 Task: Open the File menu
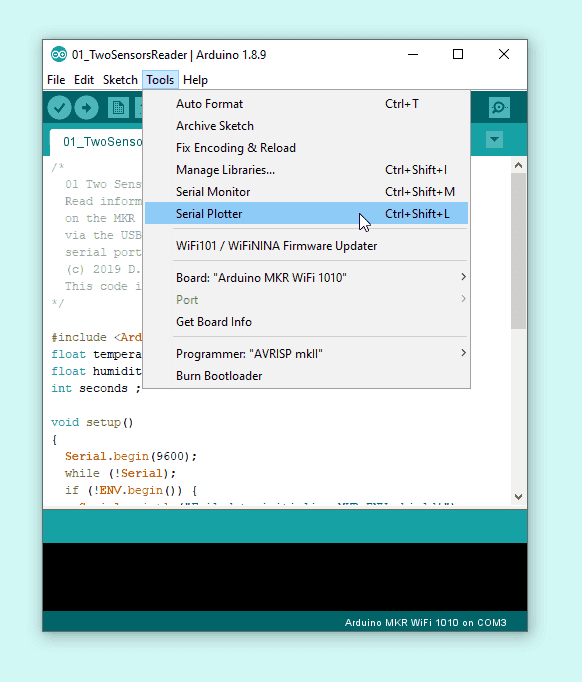[56, 80]
